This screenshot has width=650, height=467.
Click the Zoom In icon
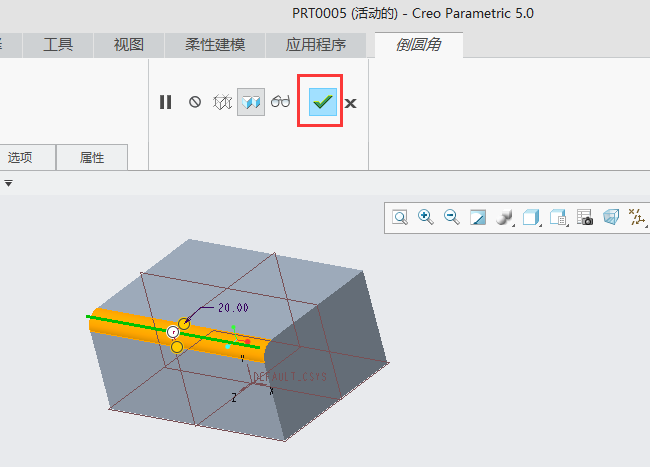(426, 218)
